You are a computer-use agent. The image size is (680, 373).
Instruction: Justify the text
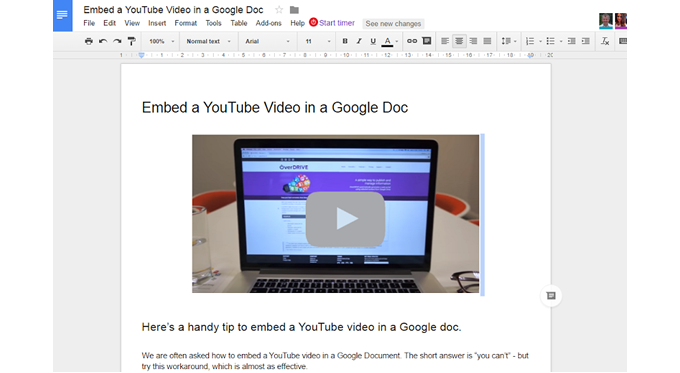(487, 41)
